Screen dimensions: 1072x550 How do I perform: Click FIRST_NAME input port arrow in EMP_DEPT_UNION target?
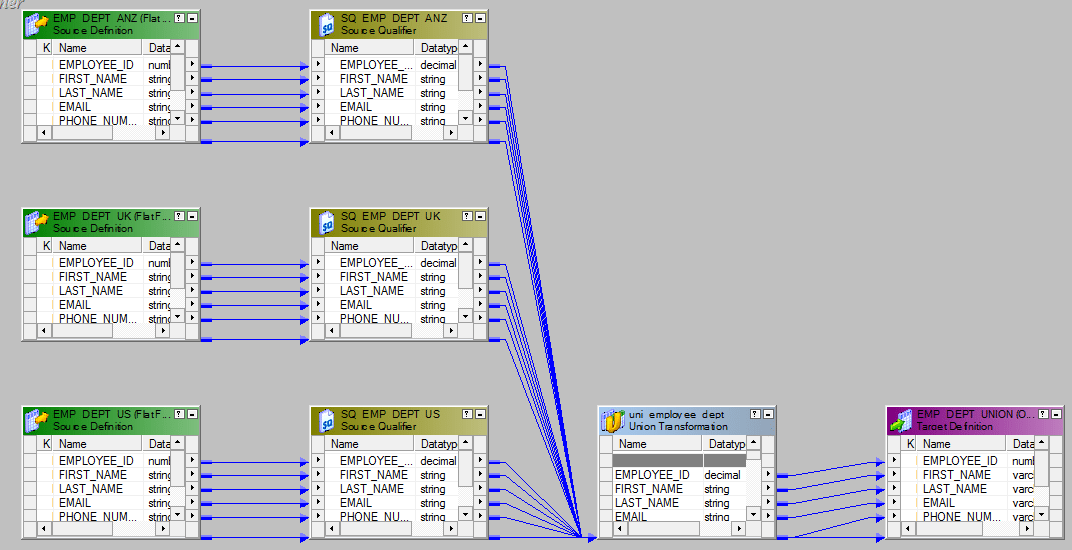coord(894,475)
